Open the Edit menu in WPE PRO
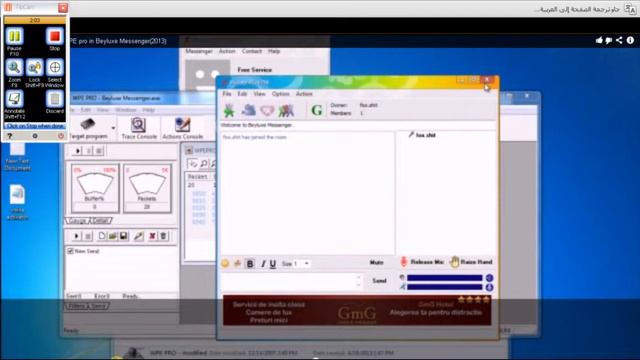Image resolution: width=640 pixels, height=360 pixels. click(x=86, y=110)
